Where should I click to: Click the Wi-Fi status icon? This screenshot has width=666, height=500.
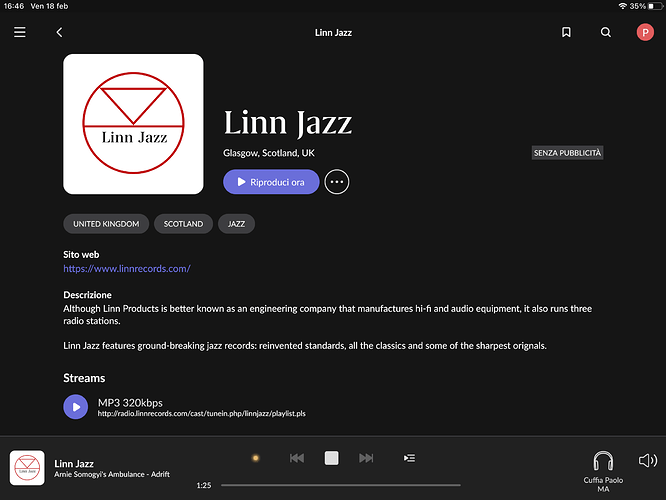pyautogui.click(x=623, y=6)
